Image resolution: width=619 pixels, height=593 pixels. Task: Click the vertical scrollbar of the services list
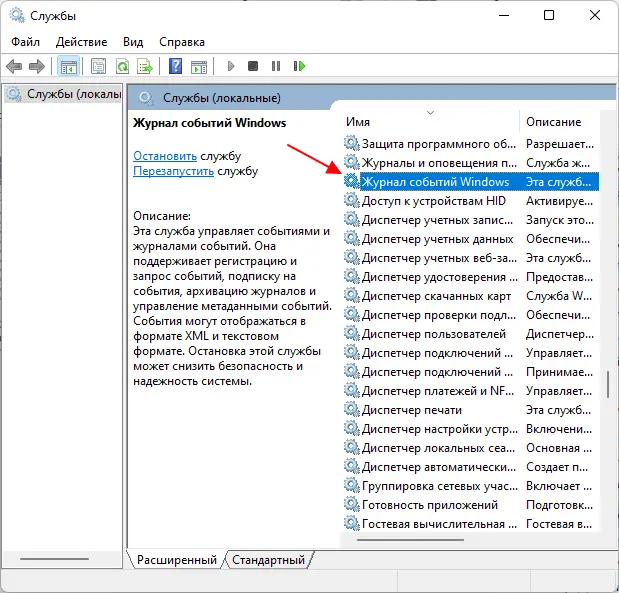(x=606, y=384)
